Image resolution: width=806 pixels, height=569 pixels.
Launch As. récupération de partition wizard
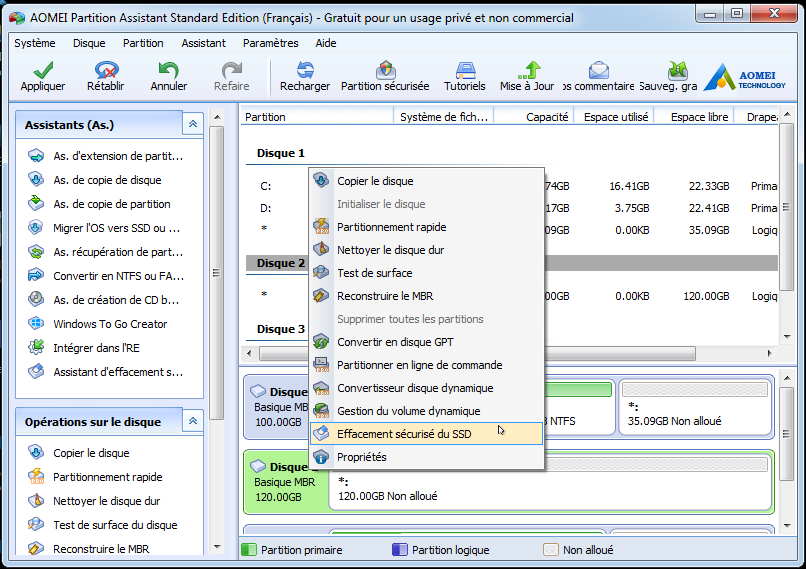click(x=106, y=252)
